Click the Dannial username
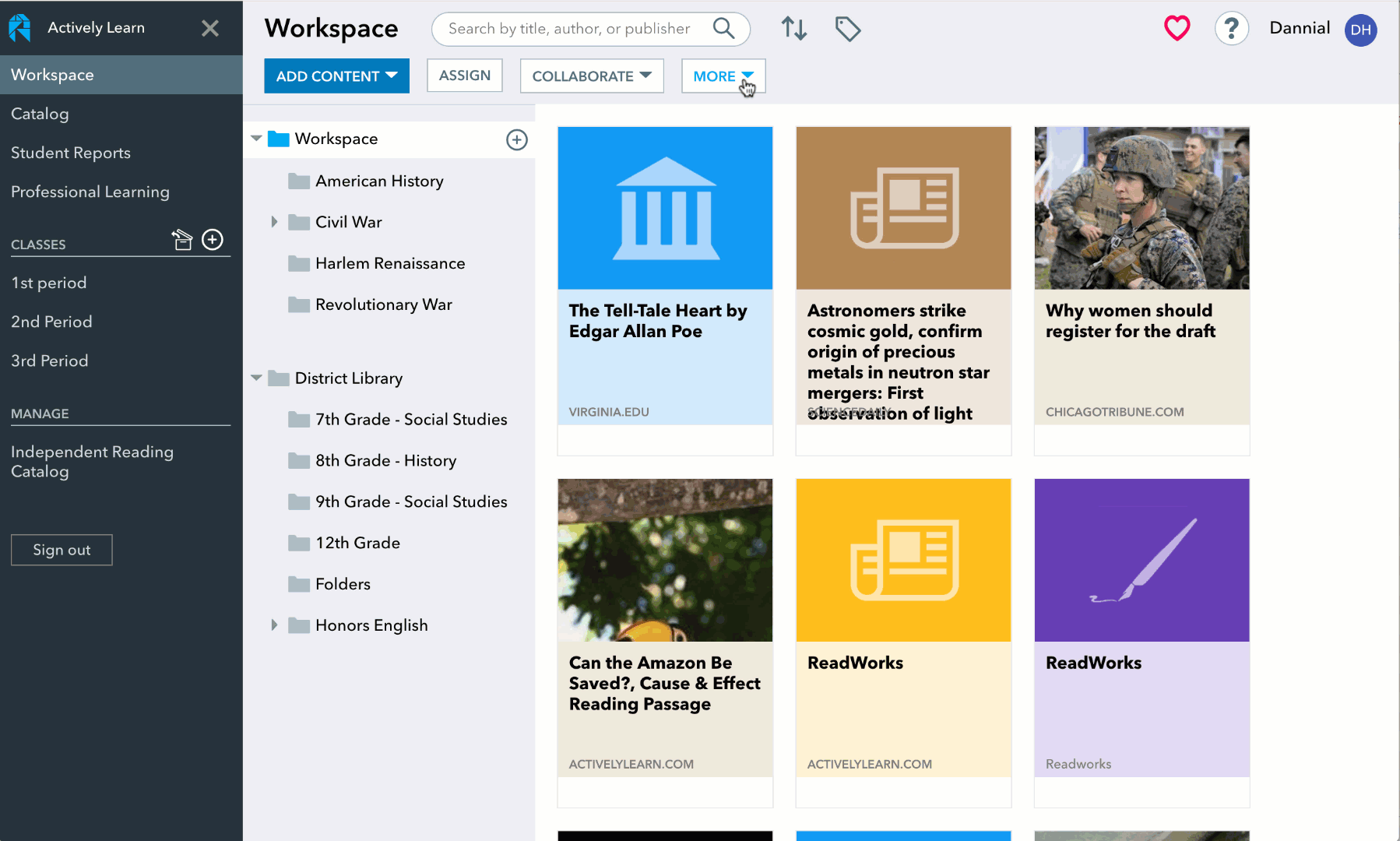This screenshot has height=841, width=1400. coord(1300,28)
